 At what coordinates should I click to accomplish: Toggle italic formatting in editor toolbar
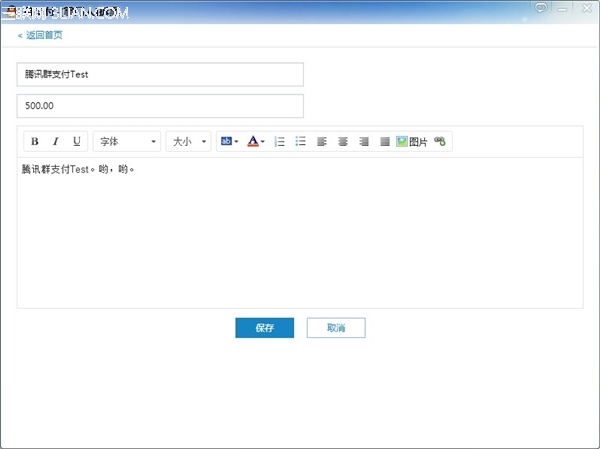click(55, 142)
